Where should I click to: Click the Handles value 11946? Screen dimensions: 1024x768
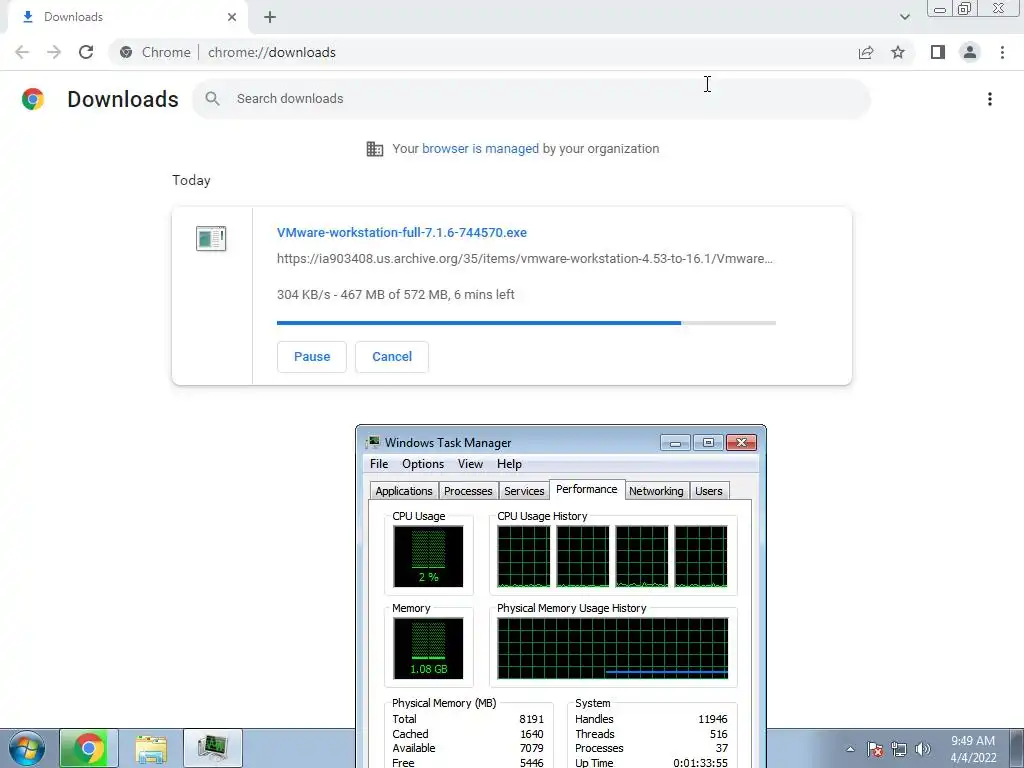click(712, 719)
